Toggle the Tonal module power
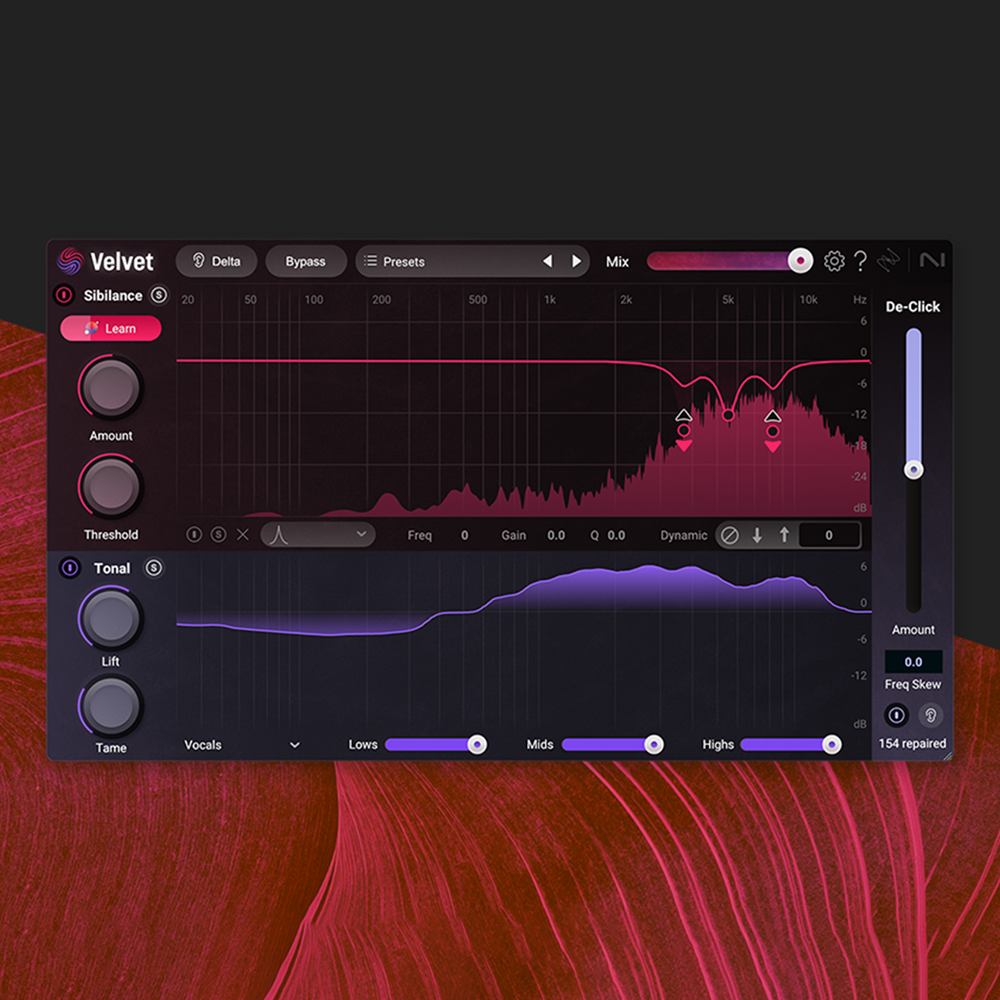The height and width of the screenshot is (1000, 1000). [70, 568]
